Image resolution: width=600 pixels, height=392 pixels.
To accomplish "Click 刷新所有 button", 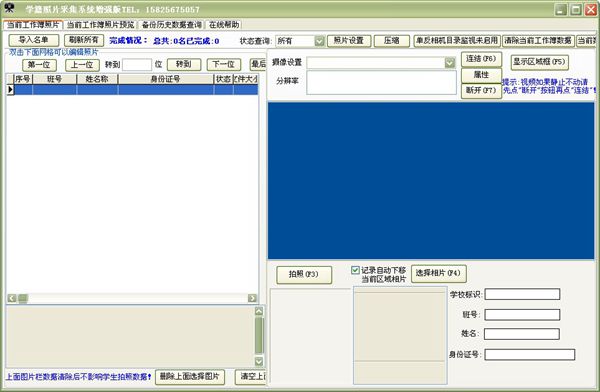I will [x=84, y=40].
